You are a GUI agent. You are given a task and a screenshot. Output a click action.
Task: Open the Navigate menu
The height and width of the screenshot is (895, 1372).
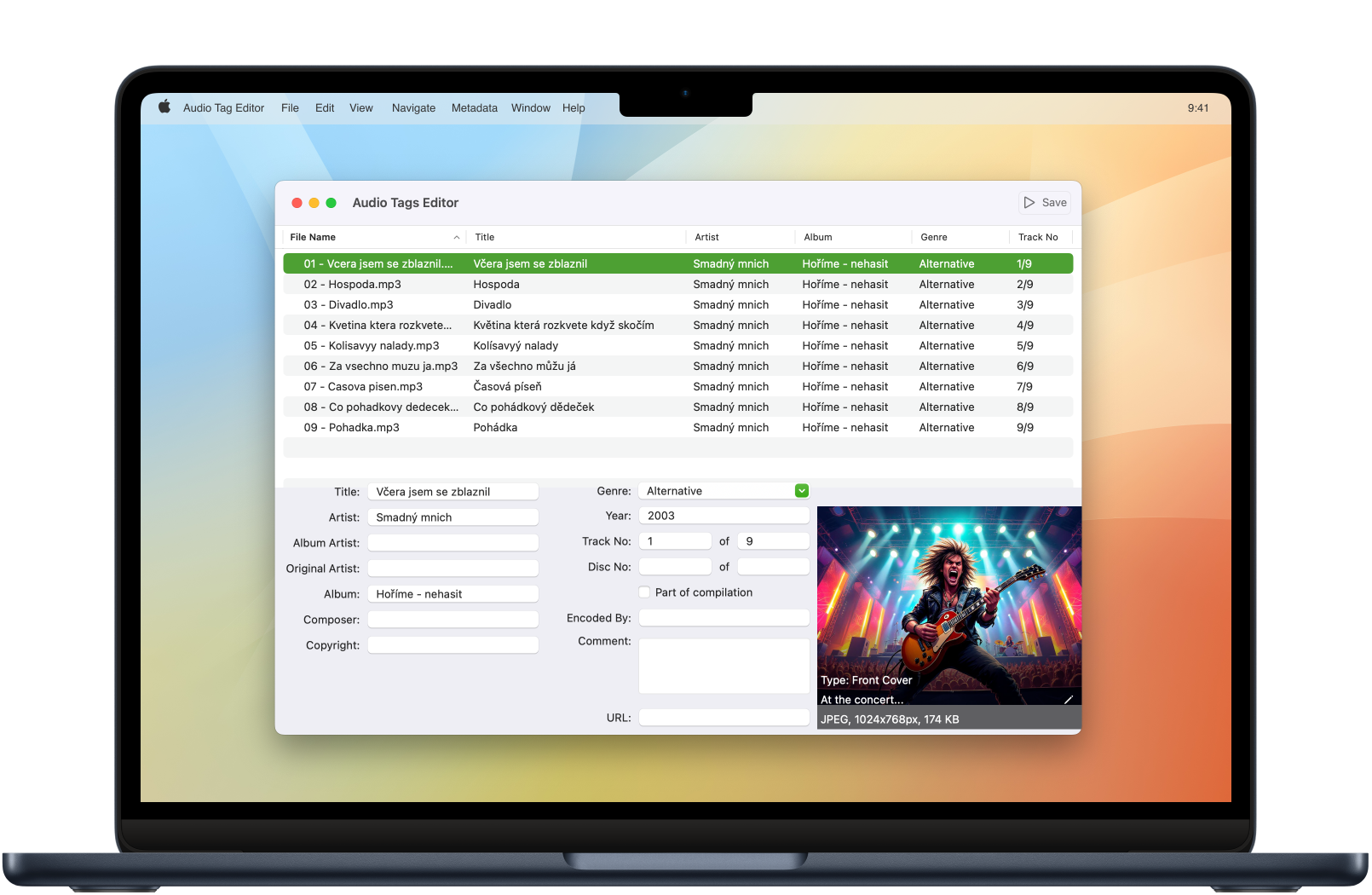413,107
